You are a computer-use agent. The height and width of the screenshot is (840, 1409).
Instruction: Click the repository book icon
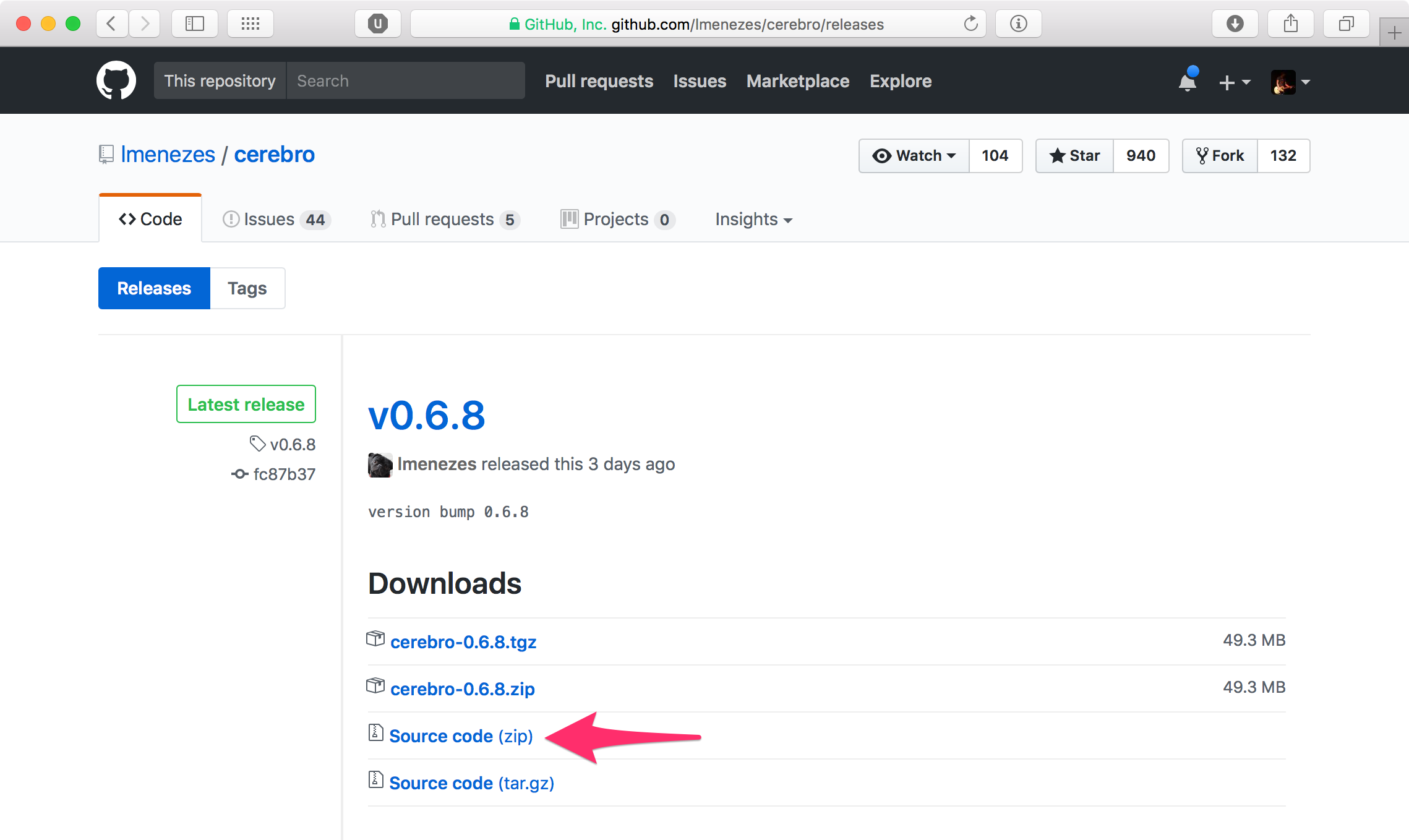[106, 154]
